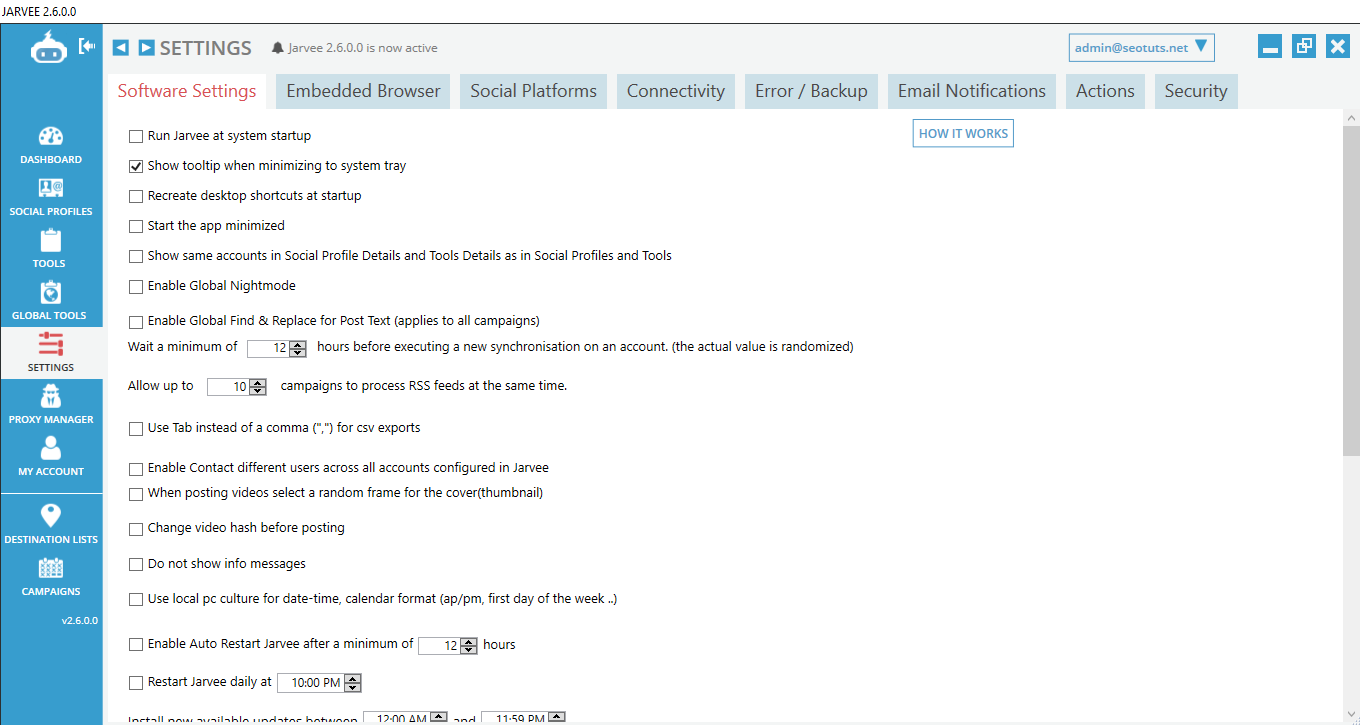This screenshot has height=725, width=1360.
Task: Switch to the Software Settings tab
Action: [x=187, y=91]
